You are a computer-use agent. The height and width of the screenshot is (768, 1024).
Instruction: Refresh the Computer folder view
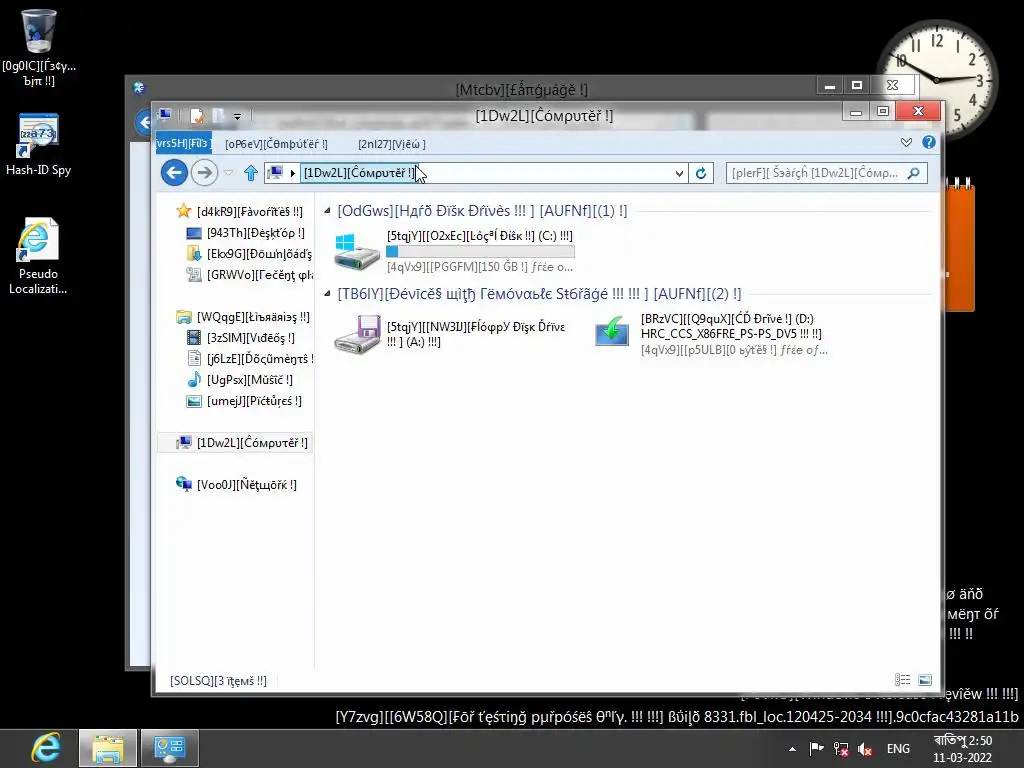[x=701, y=173]
